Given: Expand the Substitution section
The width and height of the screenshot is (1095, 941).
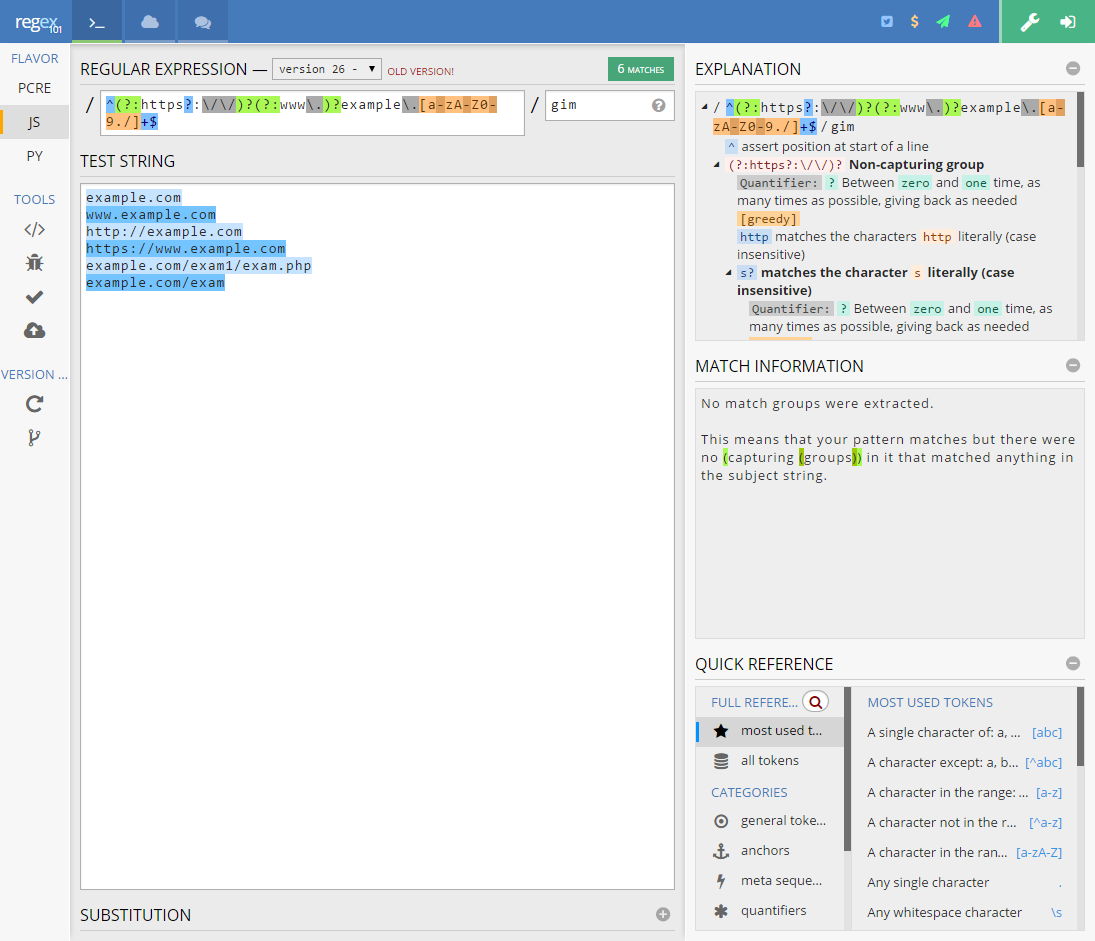Looking at the screenshot, I should pyautogui.click(x=663, y=914).
